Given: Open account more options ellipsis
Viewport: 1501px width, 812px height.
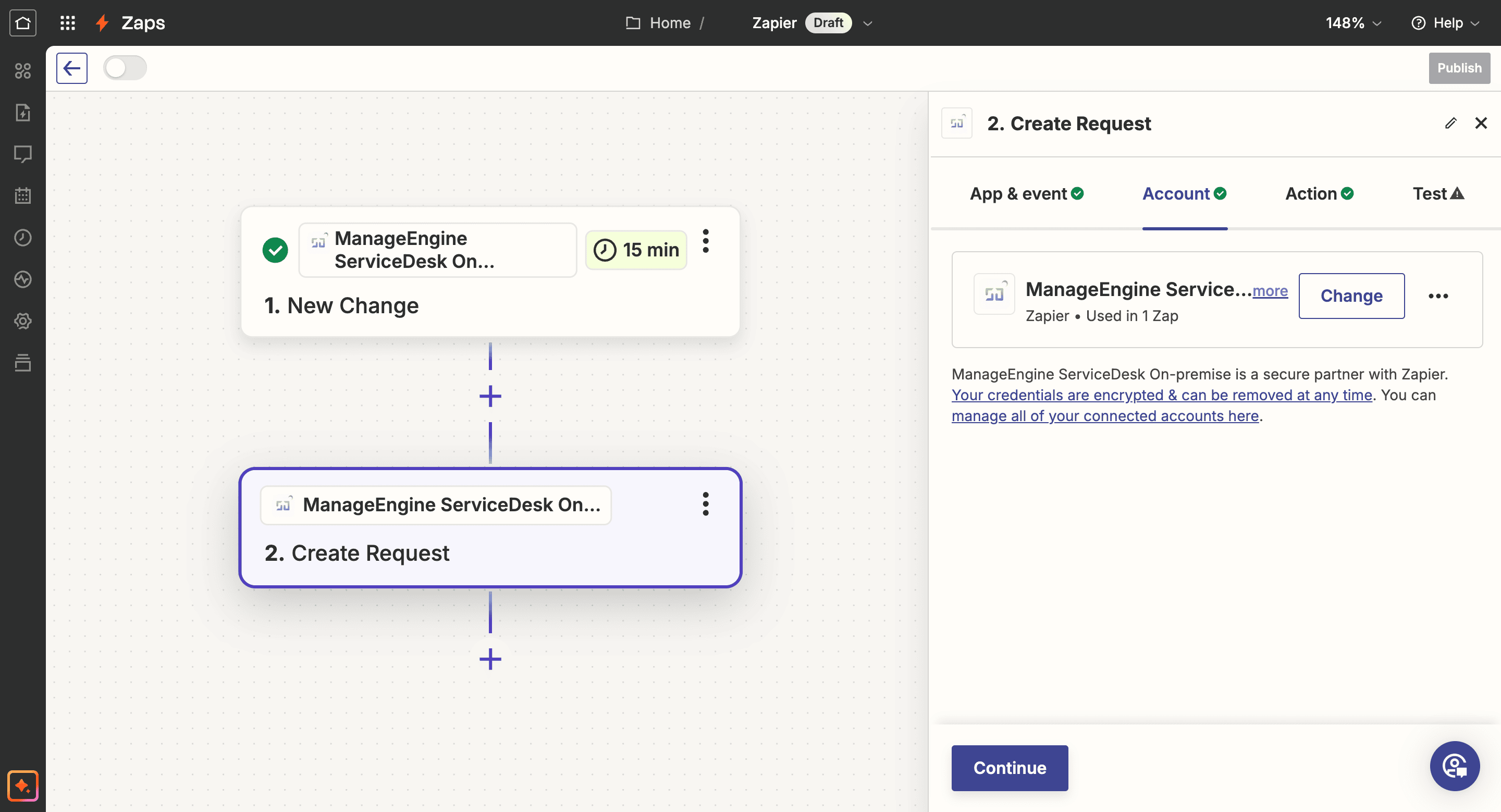Looking at the screenshot, I should pyautogui.click(x=1438, y=296).
